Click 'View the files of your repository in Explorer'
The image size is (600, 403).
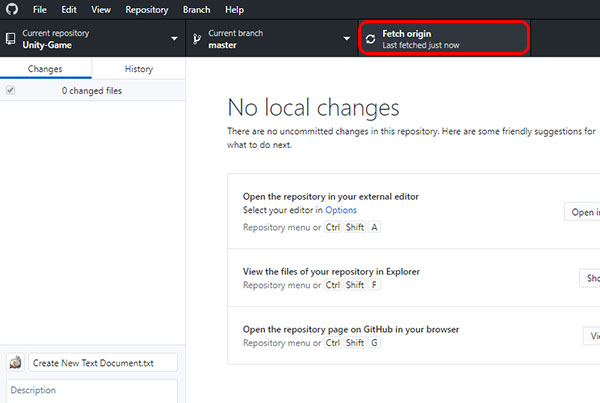[331, 271]
